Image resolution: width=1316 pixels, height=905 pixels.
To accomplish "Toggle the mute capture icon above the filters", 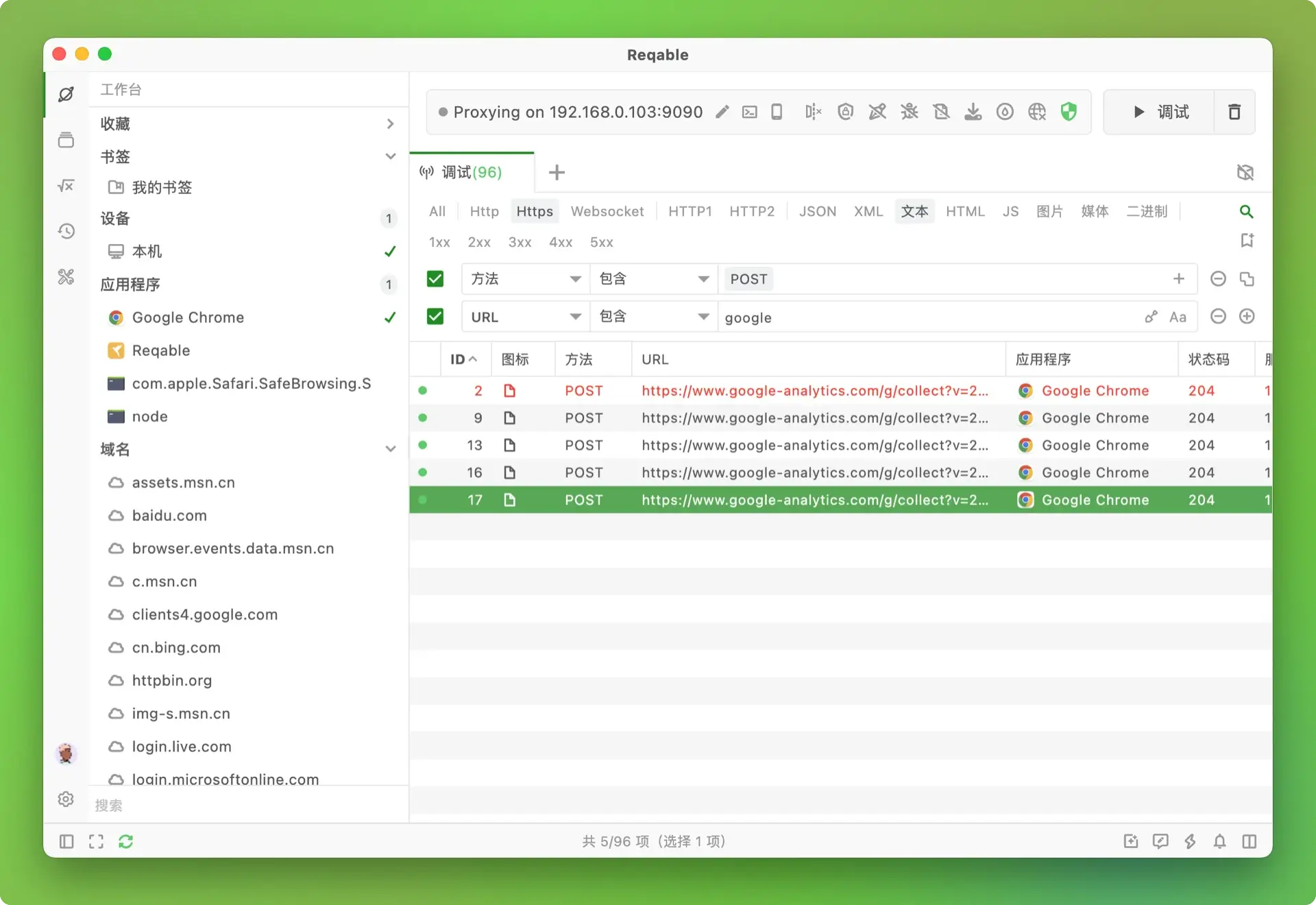I will point(1245,172).
